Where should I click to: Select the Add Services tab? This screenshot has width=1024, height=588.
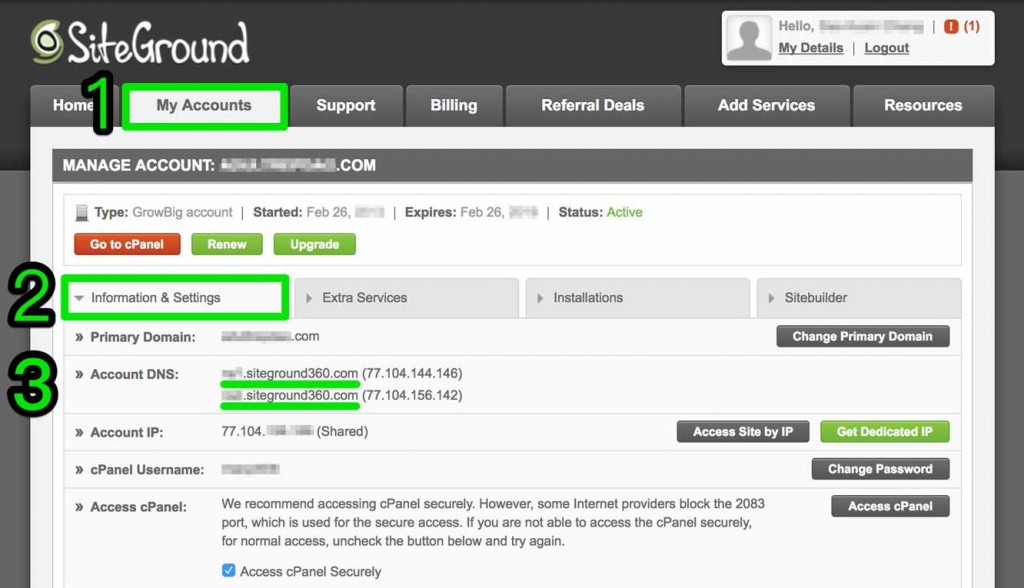(x=767, y=105)
